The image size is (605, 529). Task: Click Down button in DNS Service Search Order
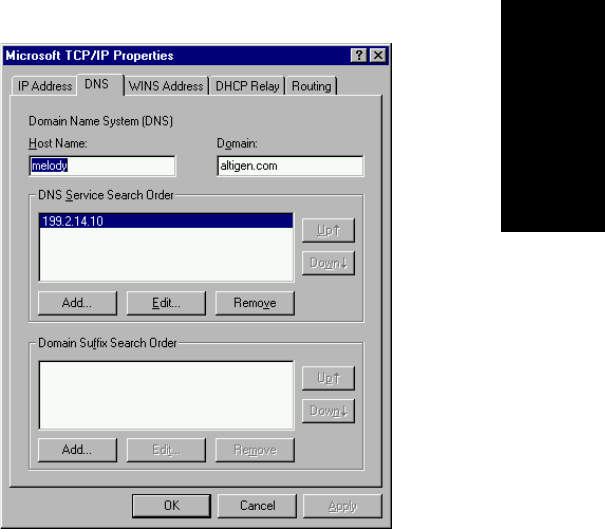click(x=328, y=263)
